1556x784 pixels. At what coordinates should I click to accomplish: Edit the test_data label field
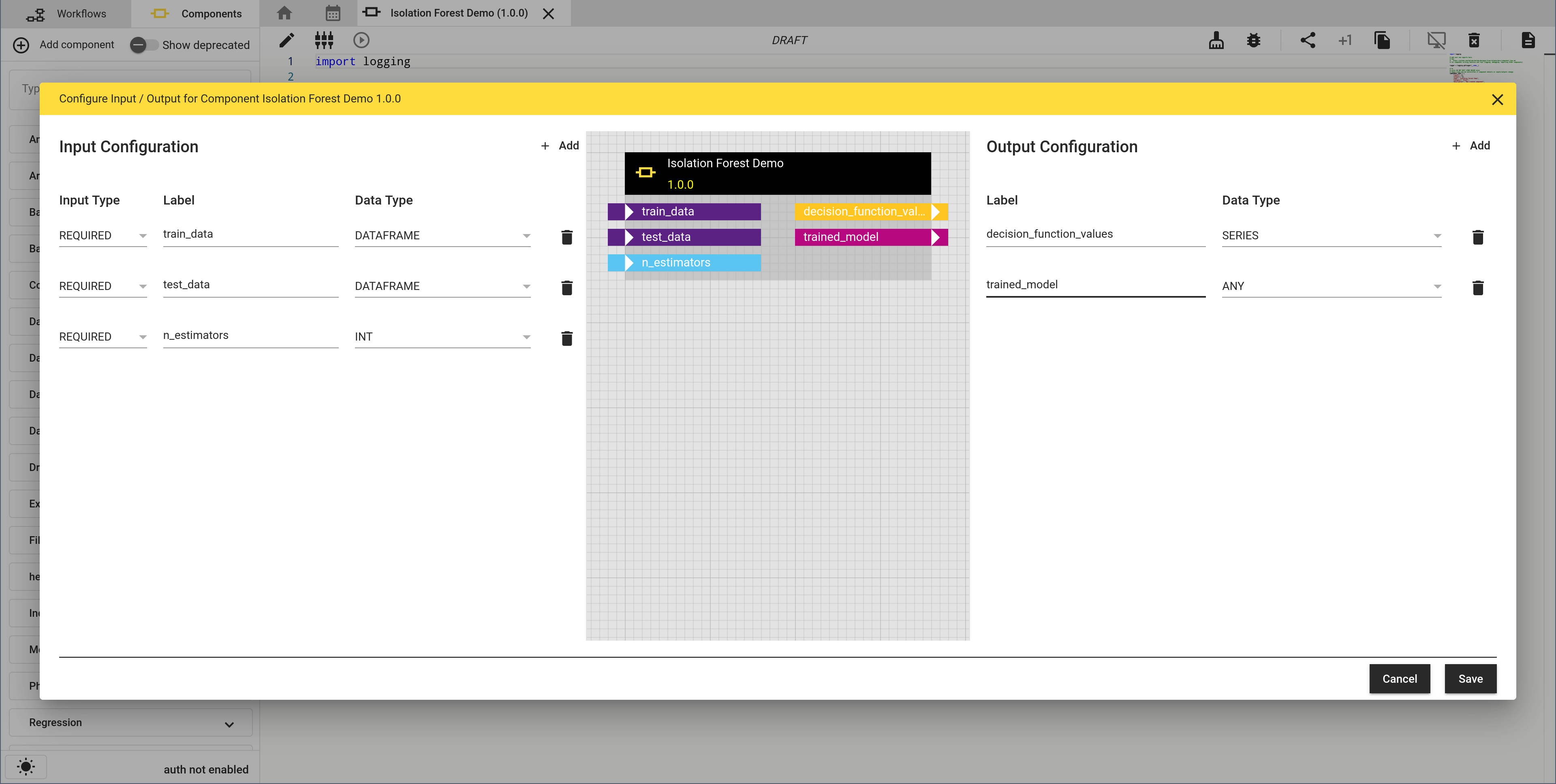[x=251, y=285]
